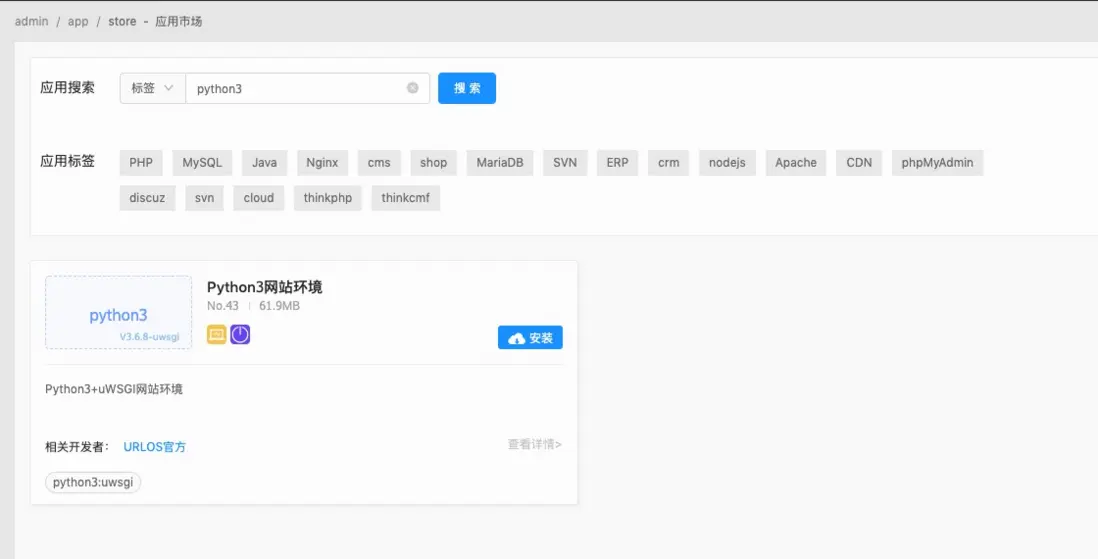Filter by the Nginx tag

[322, 163]
